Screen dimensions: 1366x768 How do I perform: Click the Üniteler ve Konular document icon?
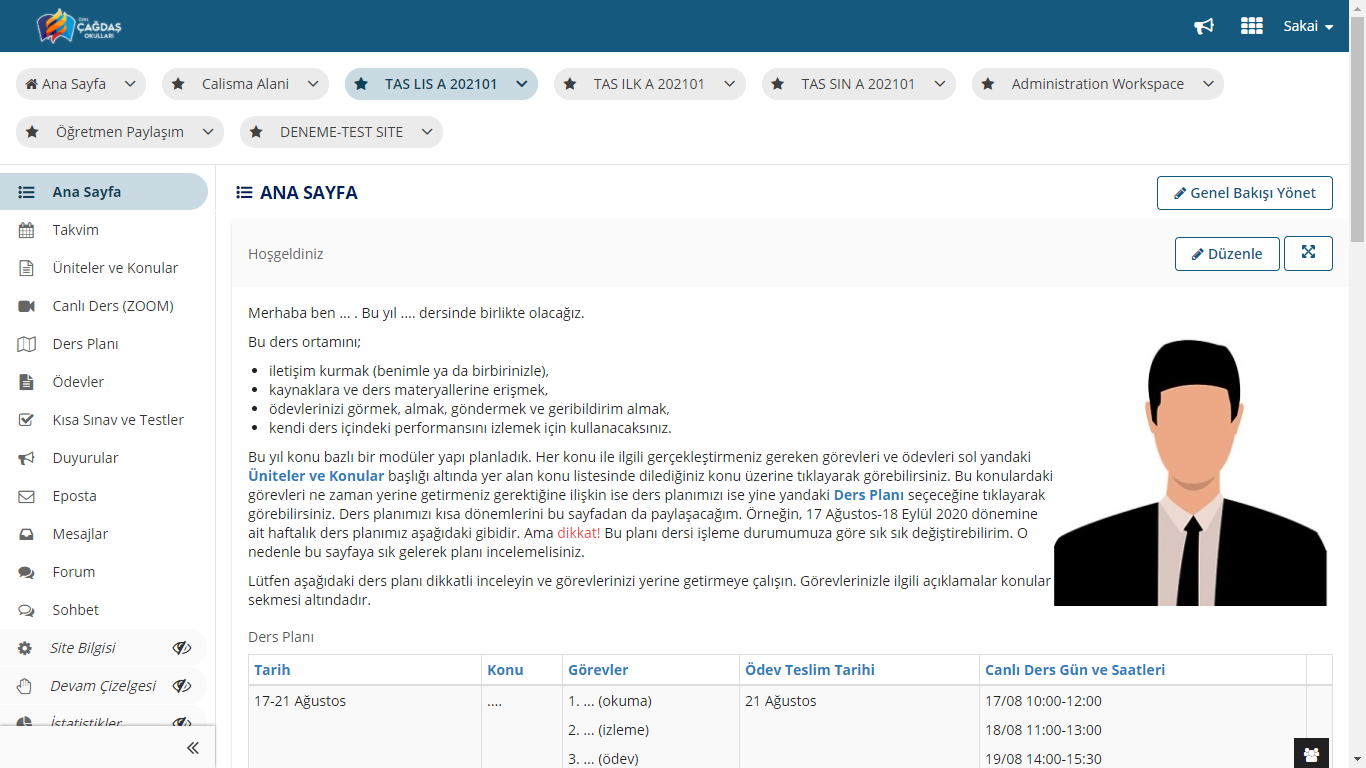tap(27, 268)
